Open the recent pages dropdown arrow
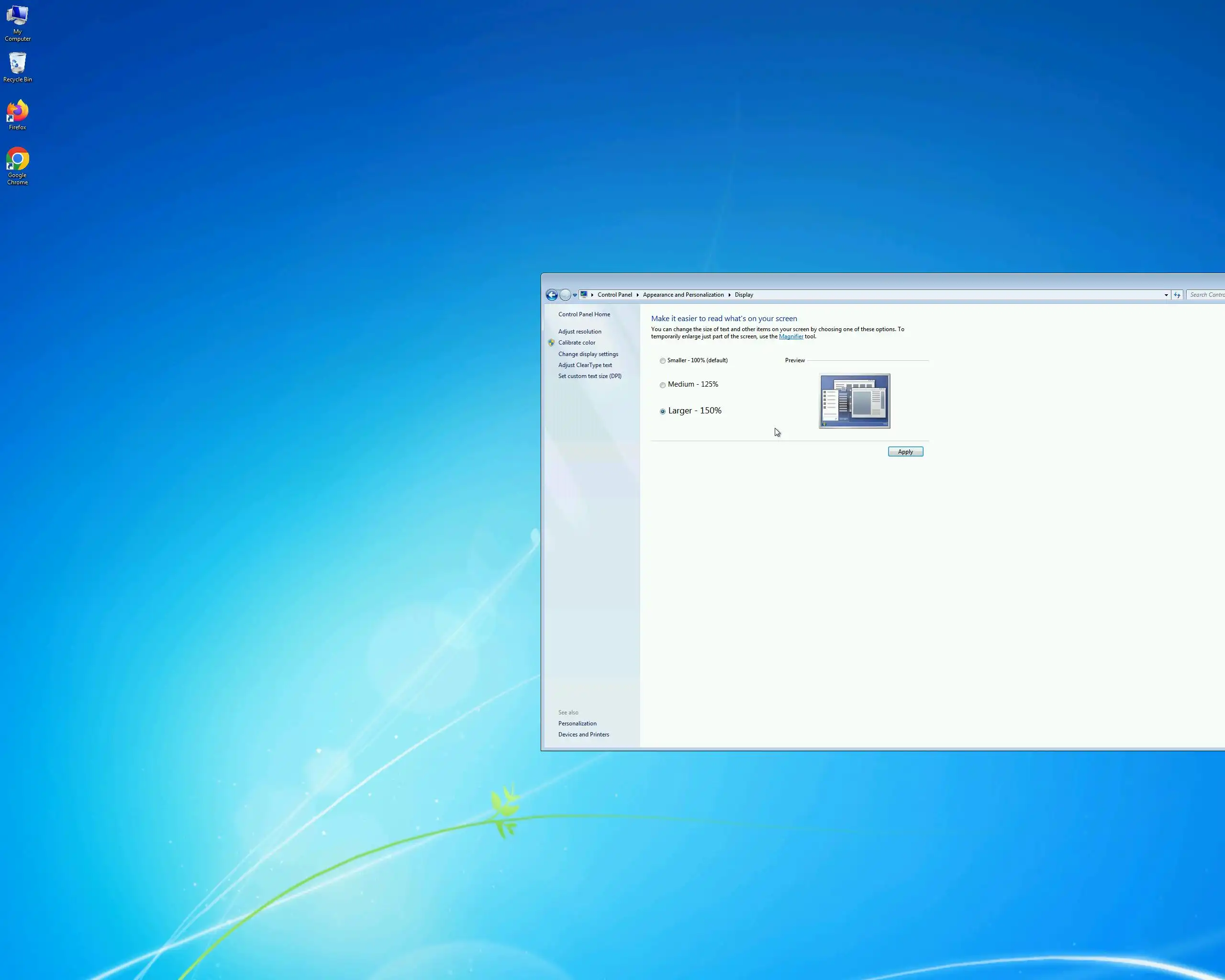The image size is (1225, 980). pyautogui.click(x=575, y=295)
